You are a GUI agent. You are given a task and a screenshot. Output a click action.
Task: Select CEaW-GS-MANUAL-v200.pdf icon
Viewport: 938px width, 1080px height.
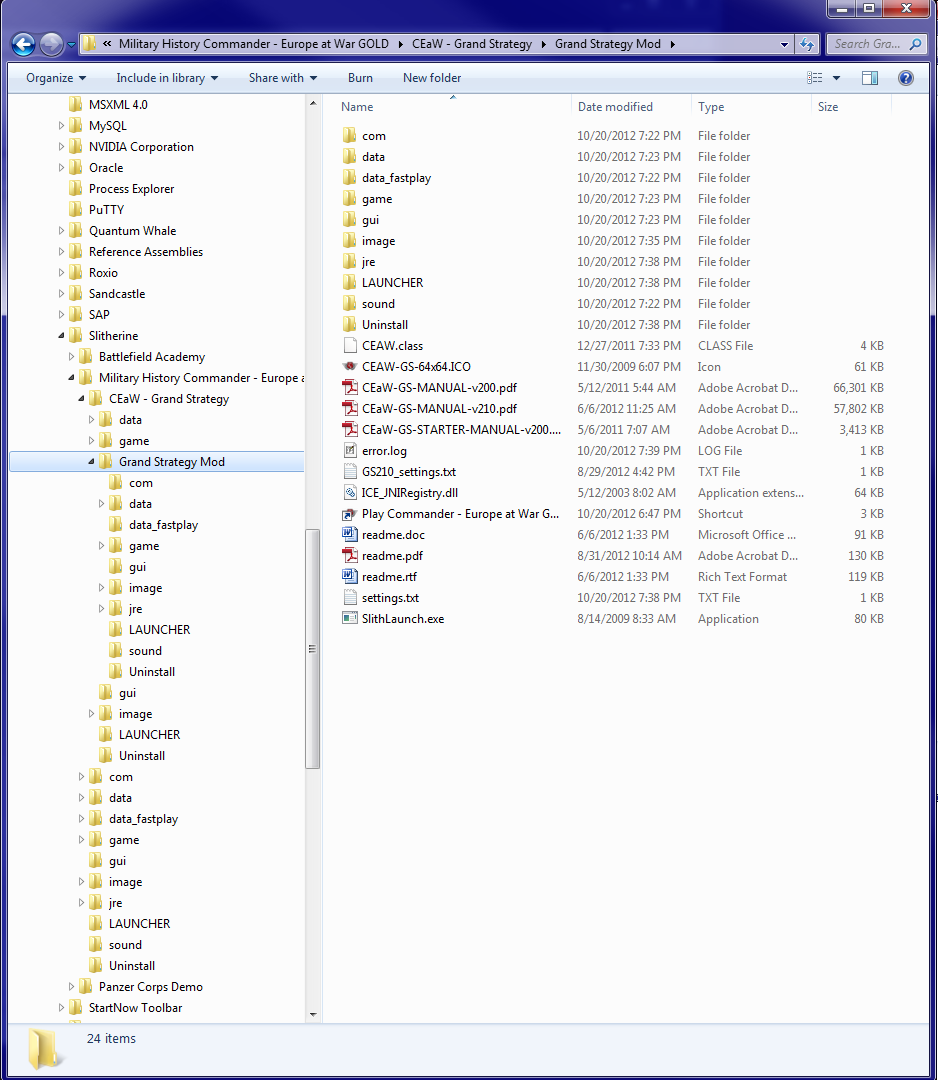click(350, 388)
